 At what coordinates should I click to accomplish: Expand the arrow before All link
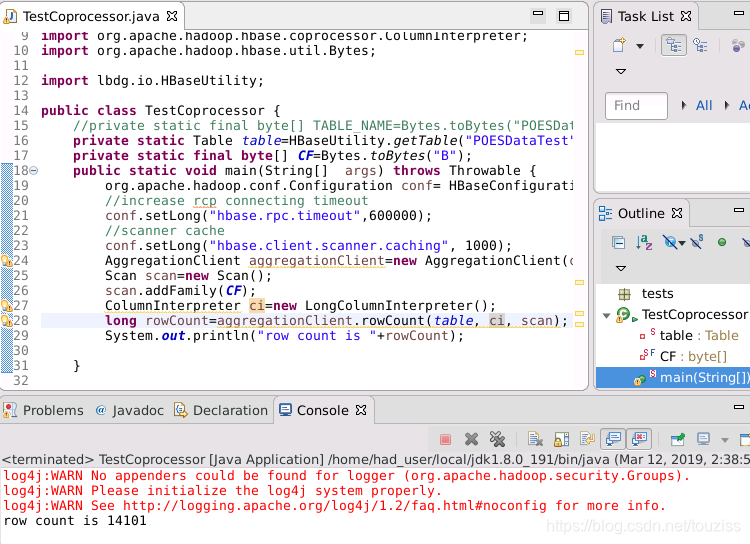coord(684,105)
